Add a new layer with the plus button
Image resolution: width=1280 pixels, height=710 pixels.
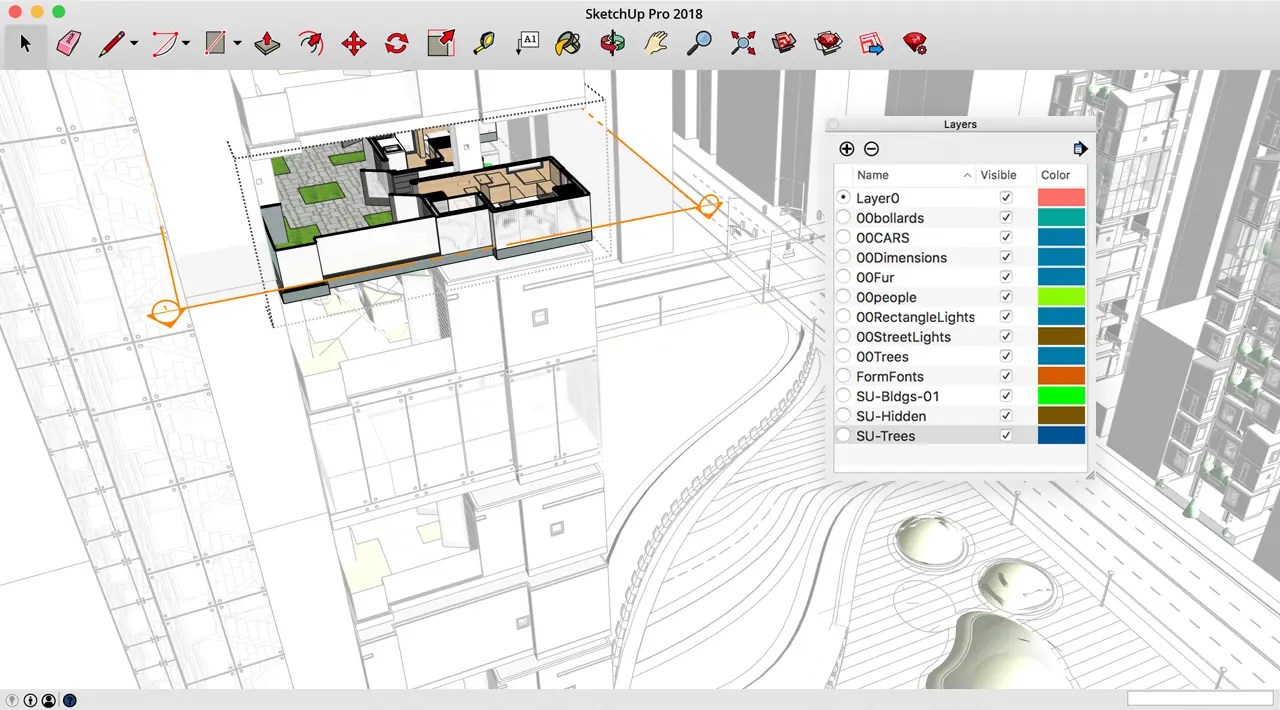point(847,148)
